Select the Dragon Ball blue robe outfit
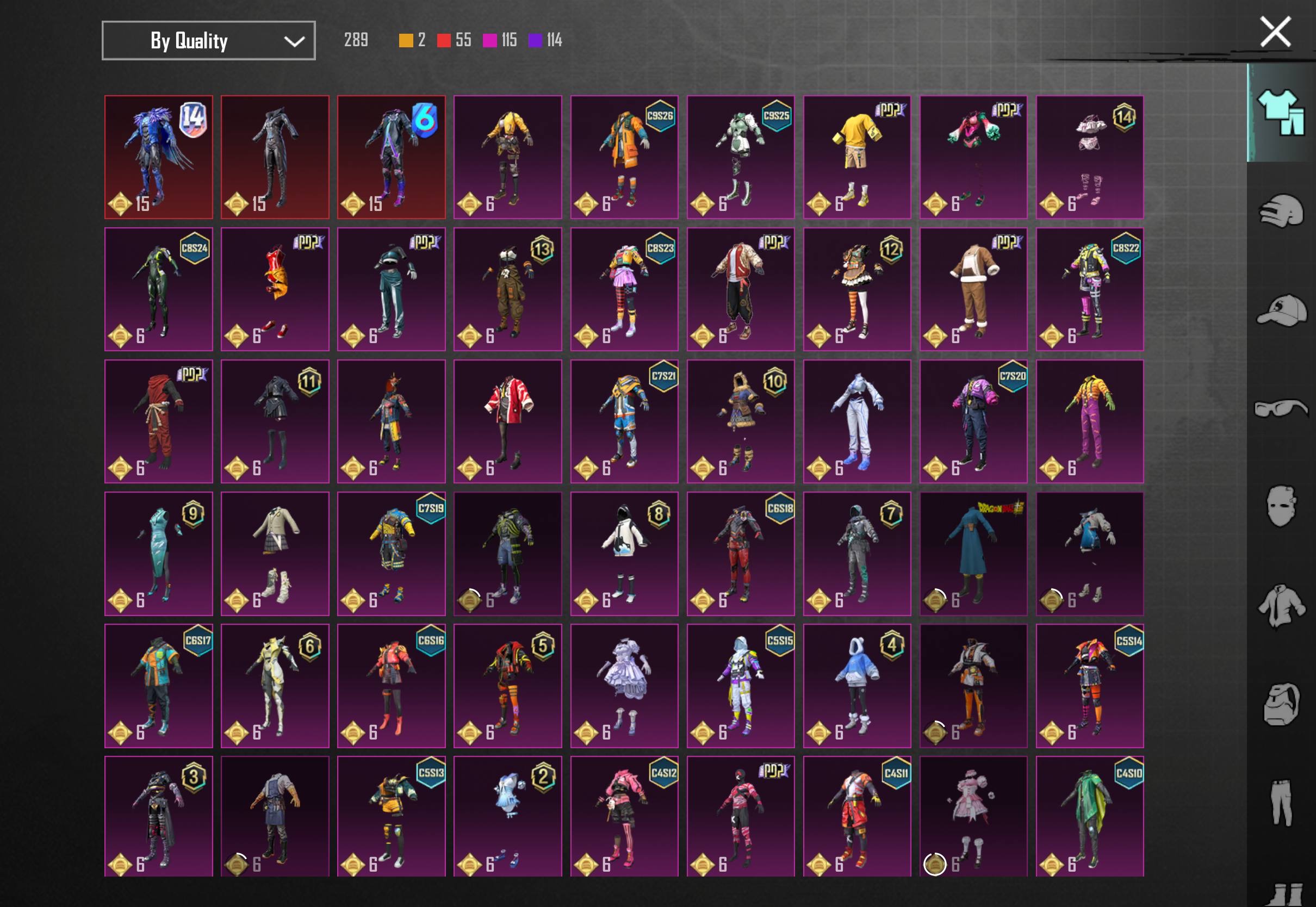 [973, 554]
